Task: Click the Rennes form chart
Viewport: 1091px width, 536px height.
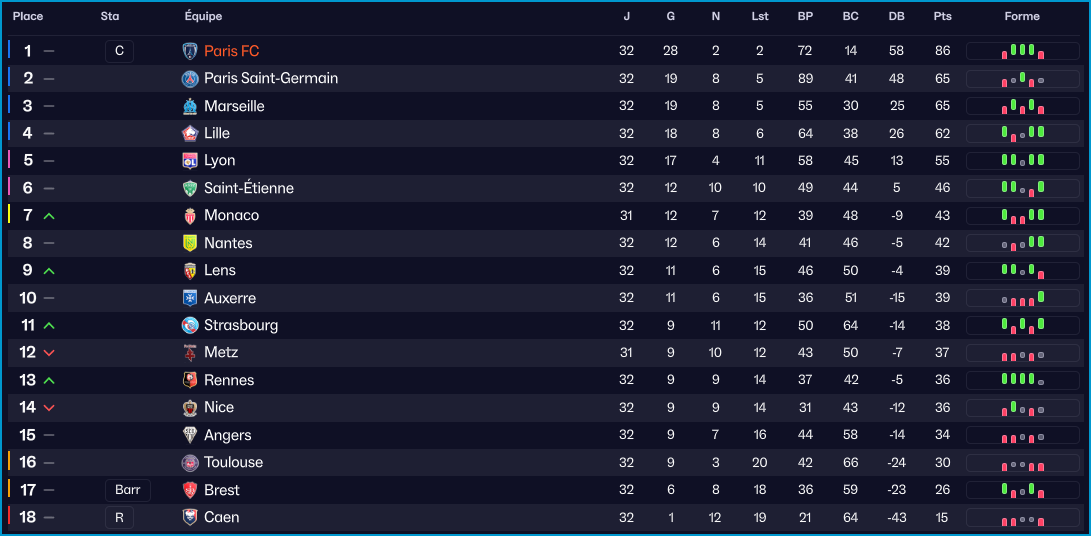Action: click(1023, 380)
